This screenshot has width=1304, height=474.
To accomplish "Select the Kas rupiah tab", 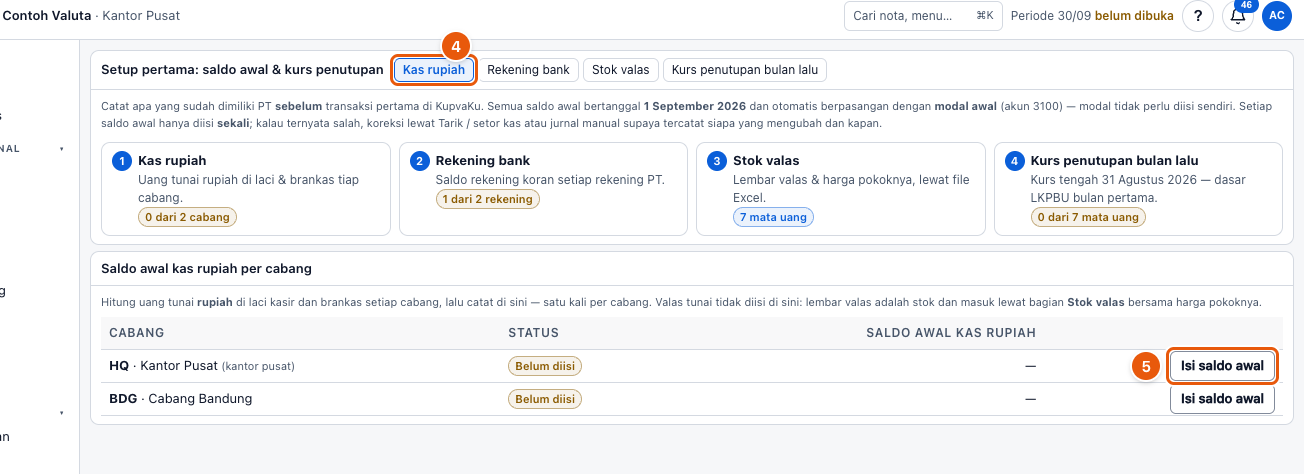I will pyautogui.click(x=433, y=70).
